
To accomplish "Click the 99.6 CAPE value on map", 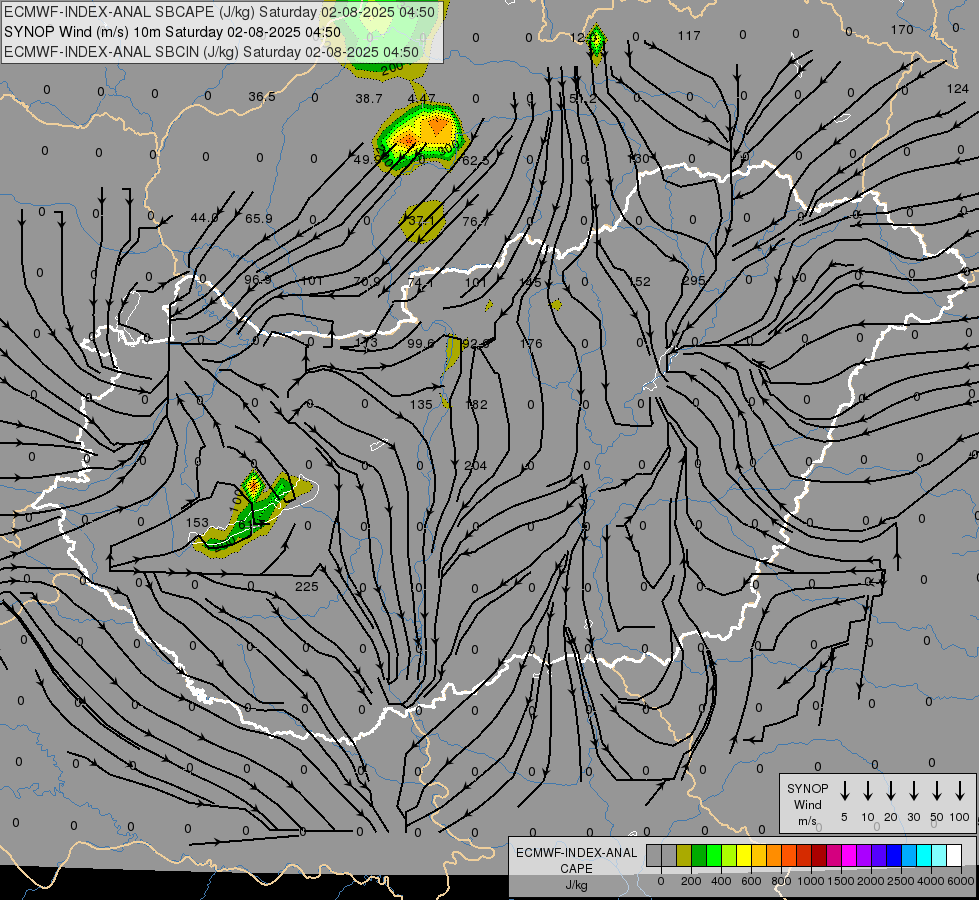I will [420, 344].
